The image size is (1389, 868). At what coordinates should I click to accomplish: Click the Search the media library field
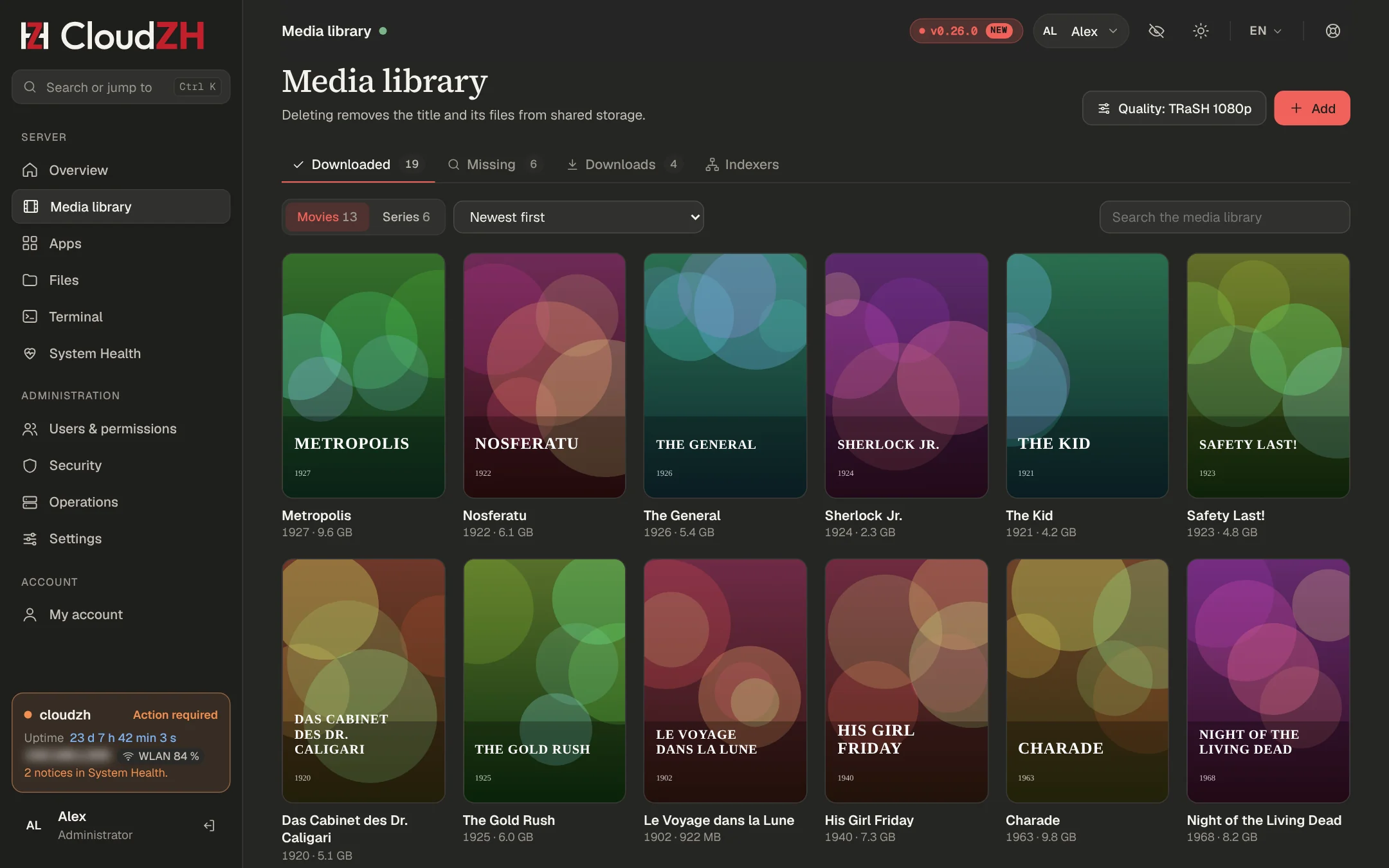(1224, 217)
